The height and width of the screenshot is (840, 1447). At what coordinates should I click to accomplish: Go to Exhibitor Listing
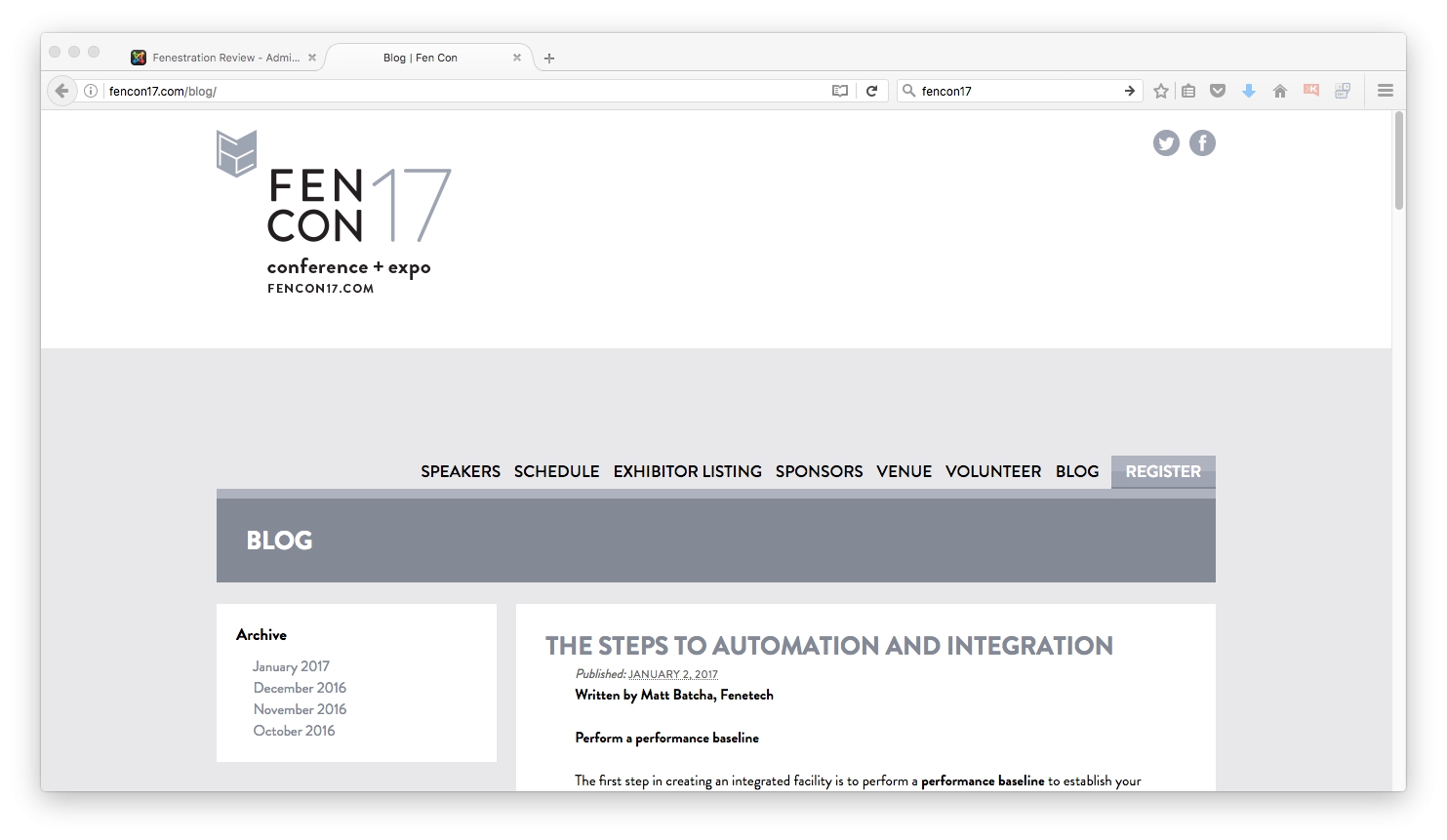pyautogui.click(x=688, y=471)
